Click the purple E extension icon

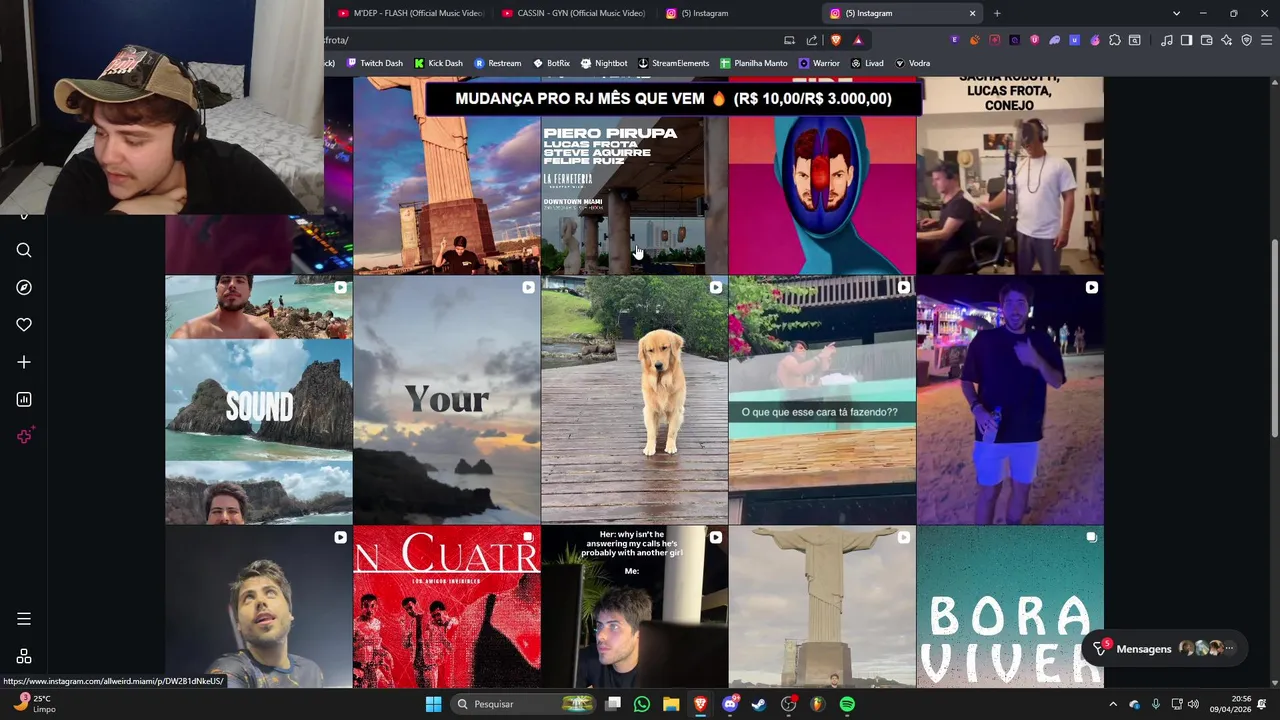(x=955, y=40)
